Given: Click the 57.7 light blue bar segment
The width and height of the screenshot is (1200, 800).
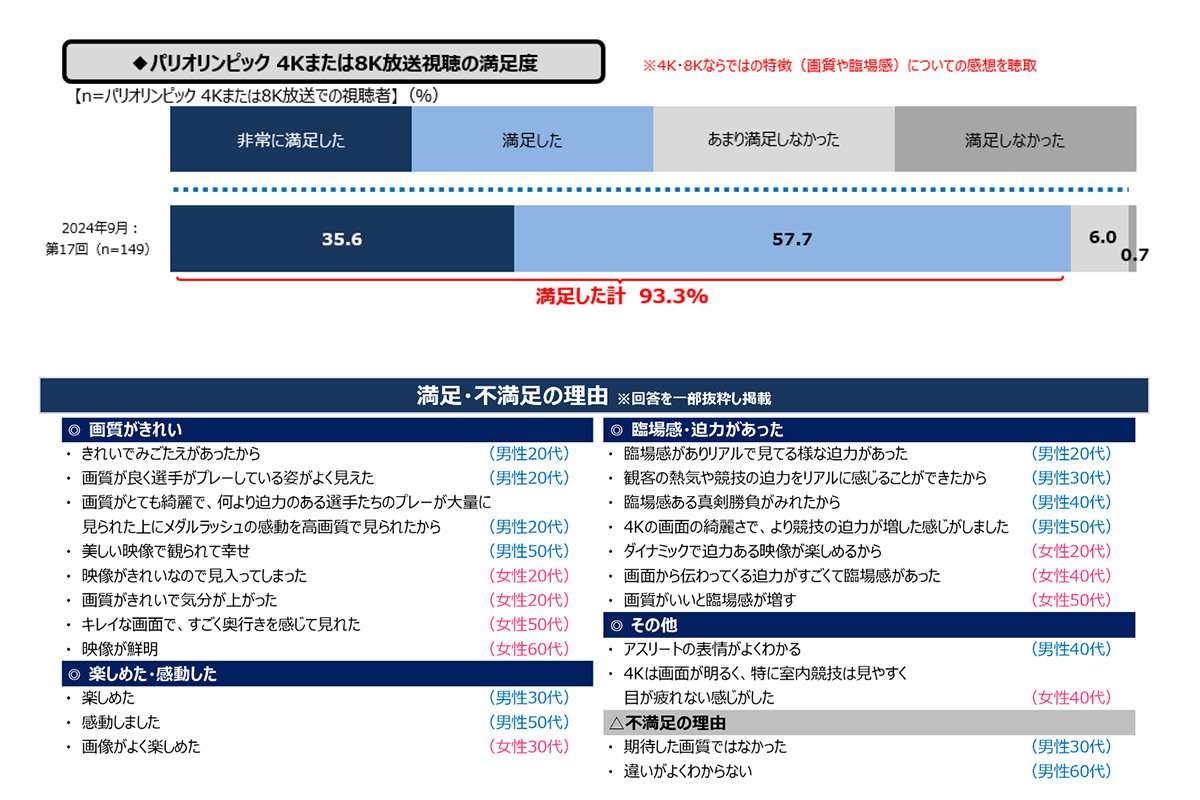Looking at the screenshot, I should [x=792, y=239].
